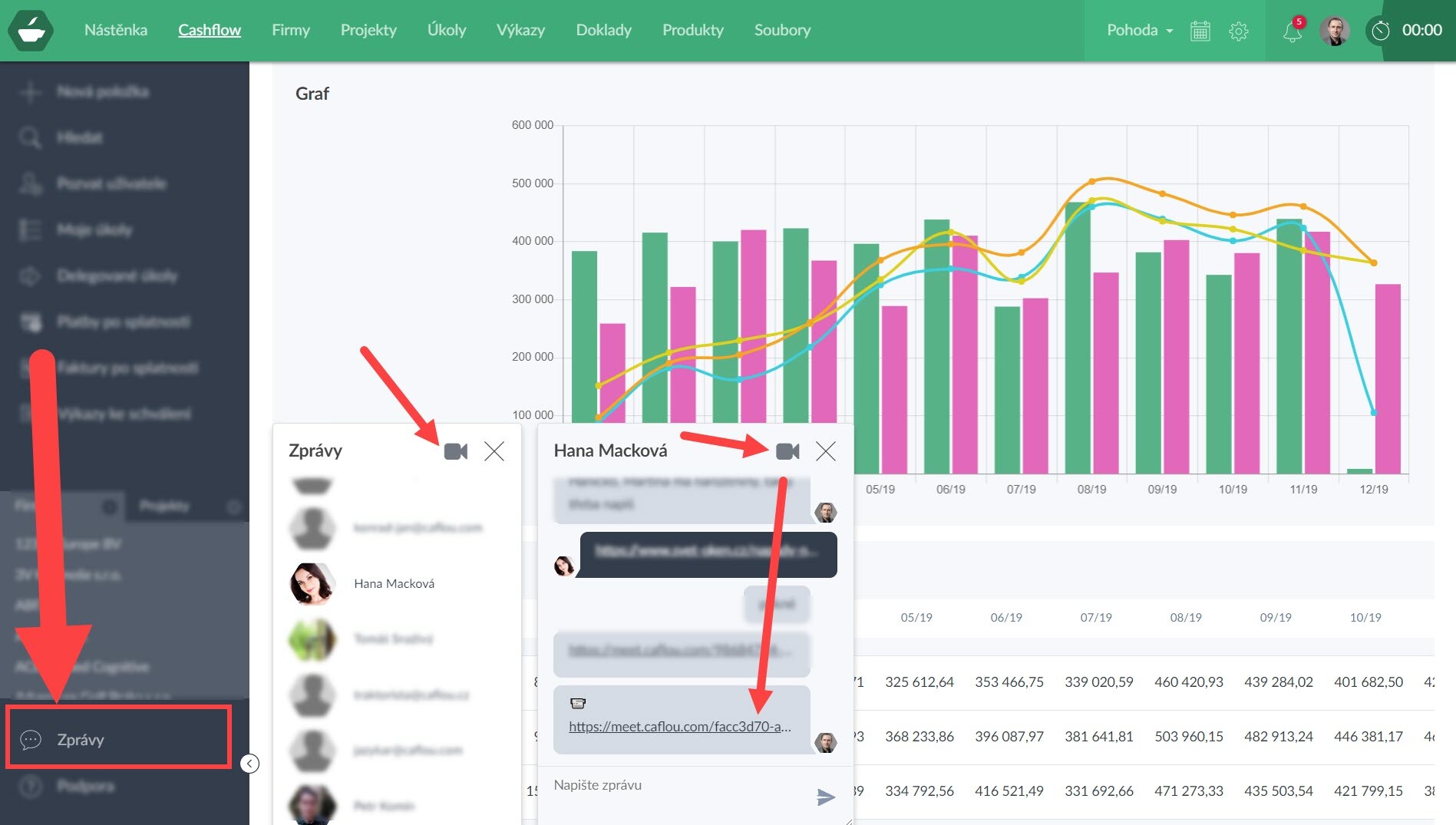Click the Napište zprávu message field
Screen dimensions: 1456x825
675,786
